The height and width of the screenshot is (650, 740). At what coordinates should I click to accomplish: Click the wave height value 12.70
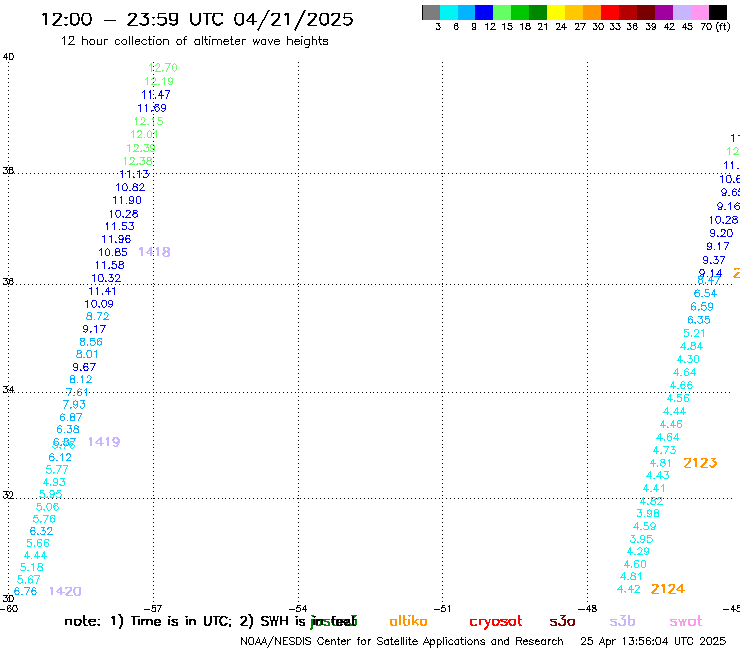(x=163, y=68)
